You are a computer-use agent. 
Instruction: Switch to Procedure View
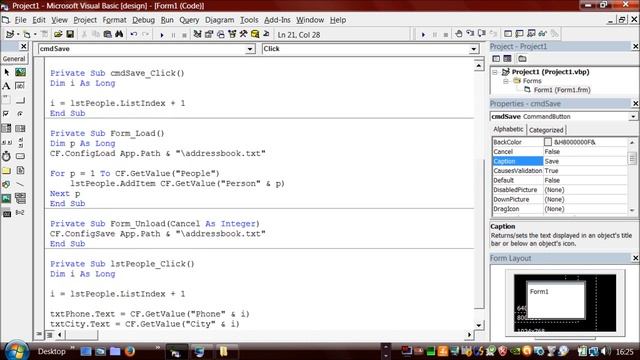pos(39,335)
